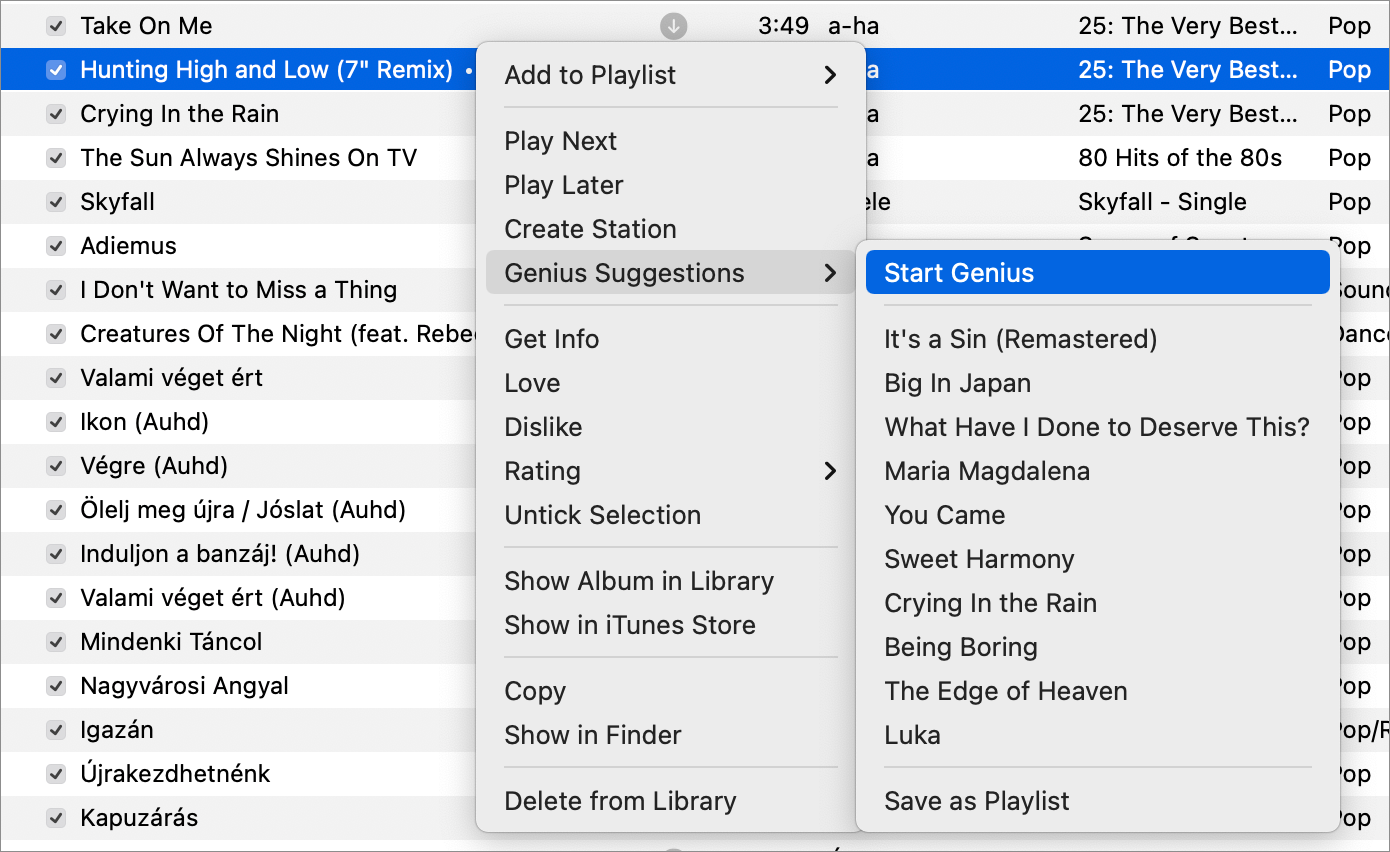The width and height of the screenshot is (1390, 852).
Task: Pick Big In Japan genius suggestion
Action: (957, 383)
